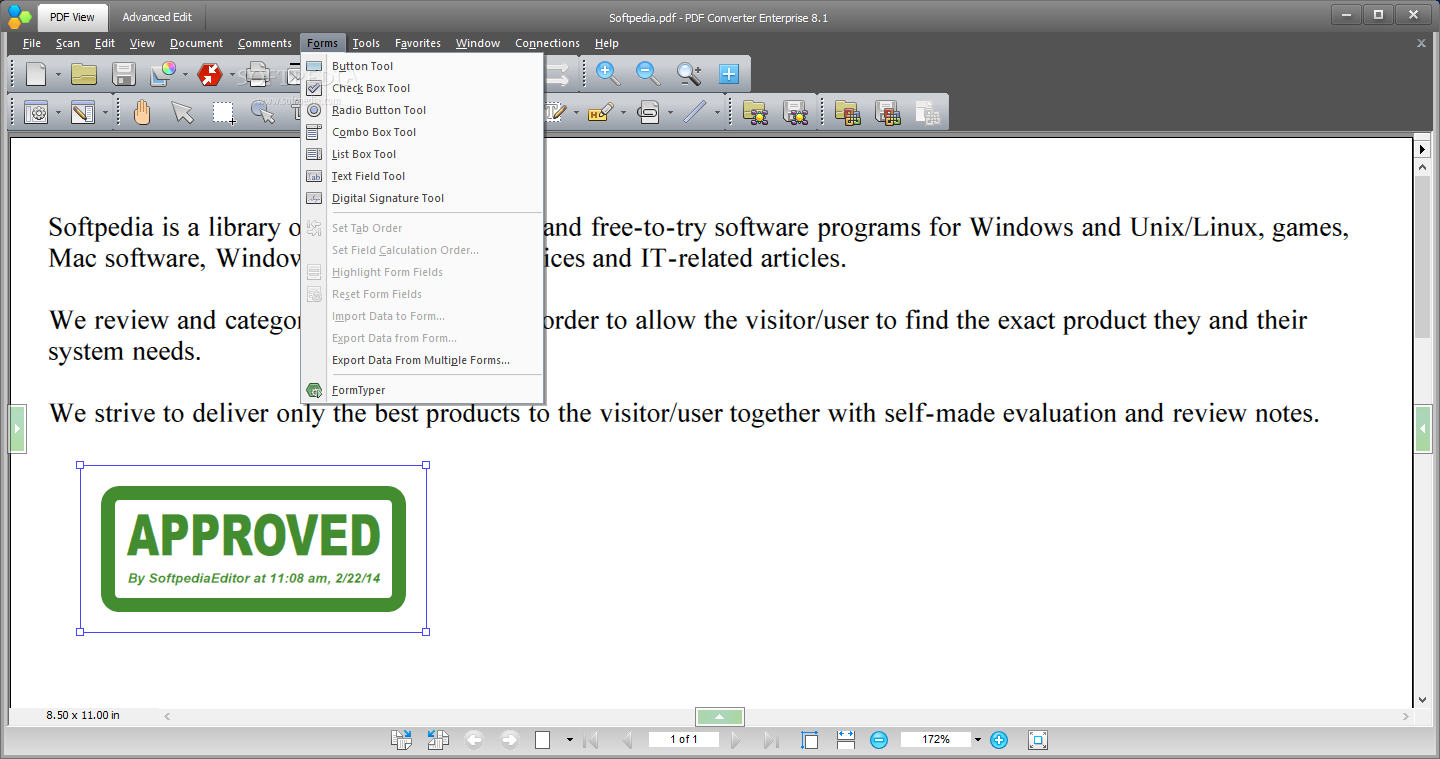
Task: Click the highlighter marker tool icon
Action: [601, 112]
